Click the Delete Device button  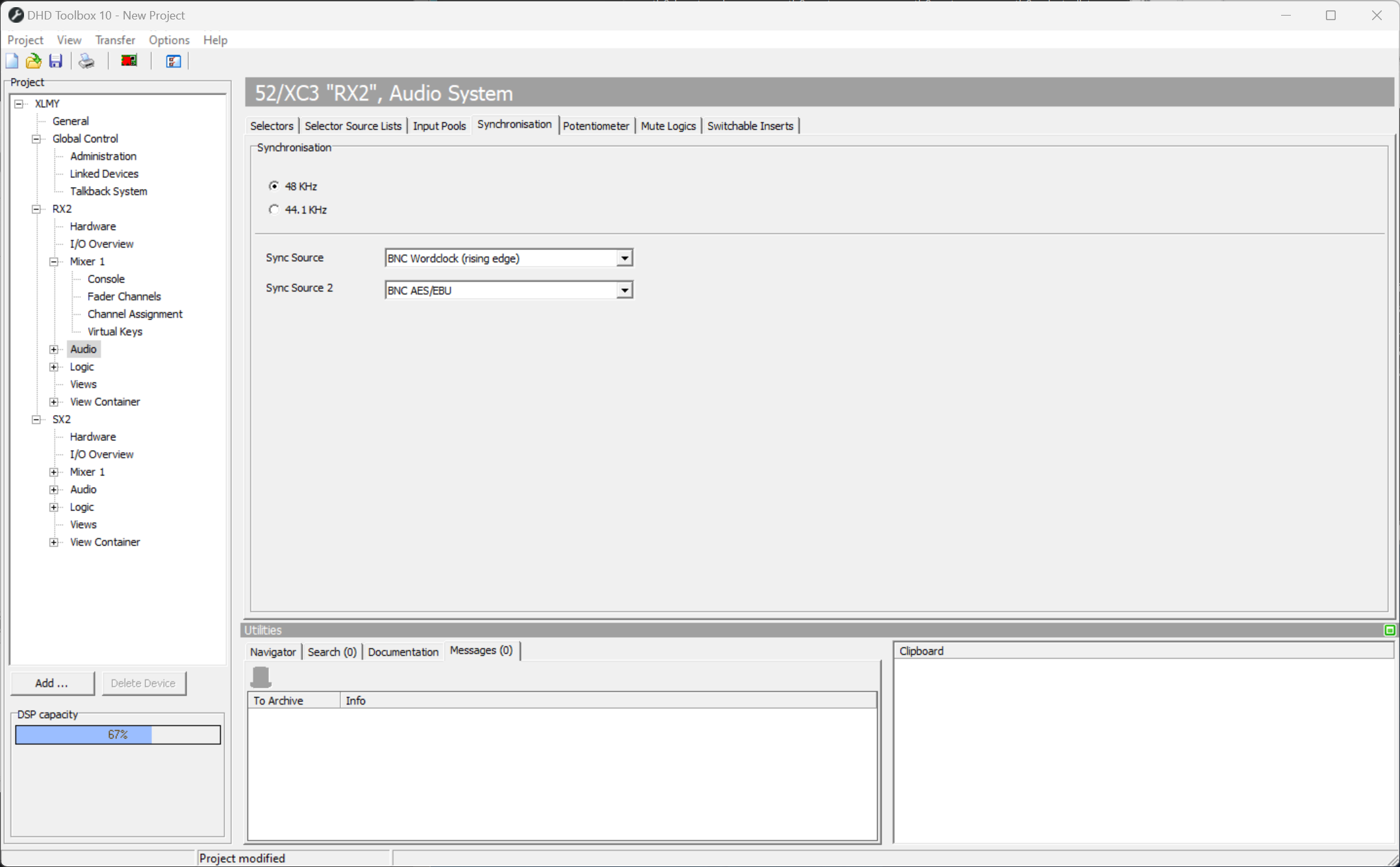click(144, 683)
